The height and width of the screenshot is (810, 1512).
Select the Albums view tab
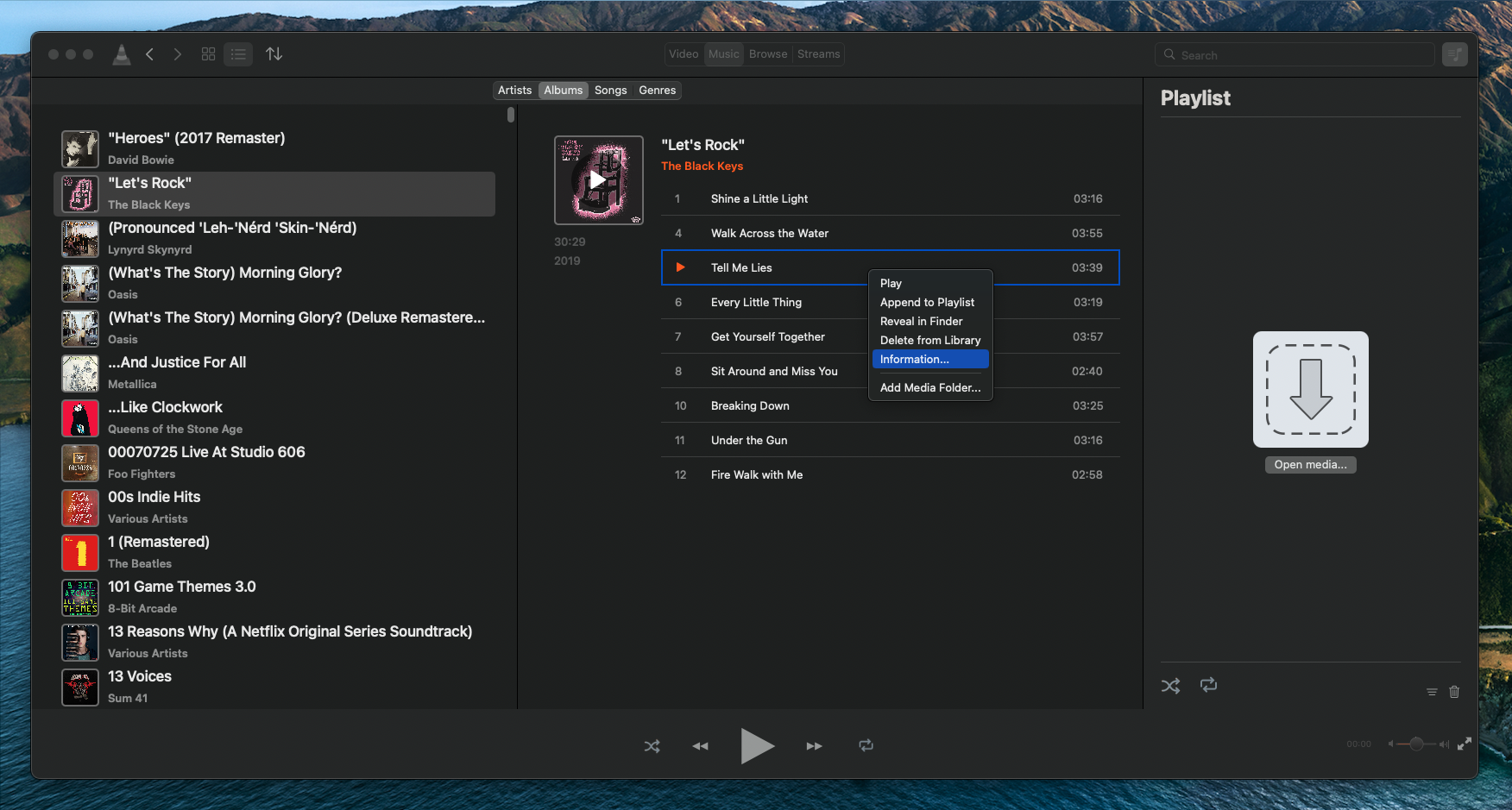point(564,91)
